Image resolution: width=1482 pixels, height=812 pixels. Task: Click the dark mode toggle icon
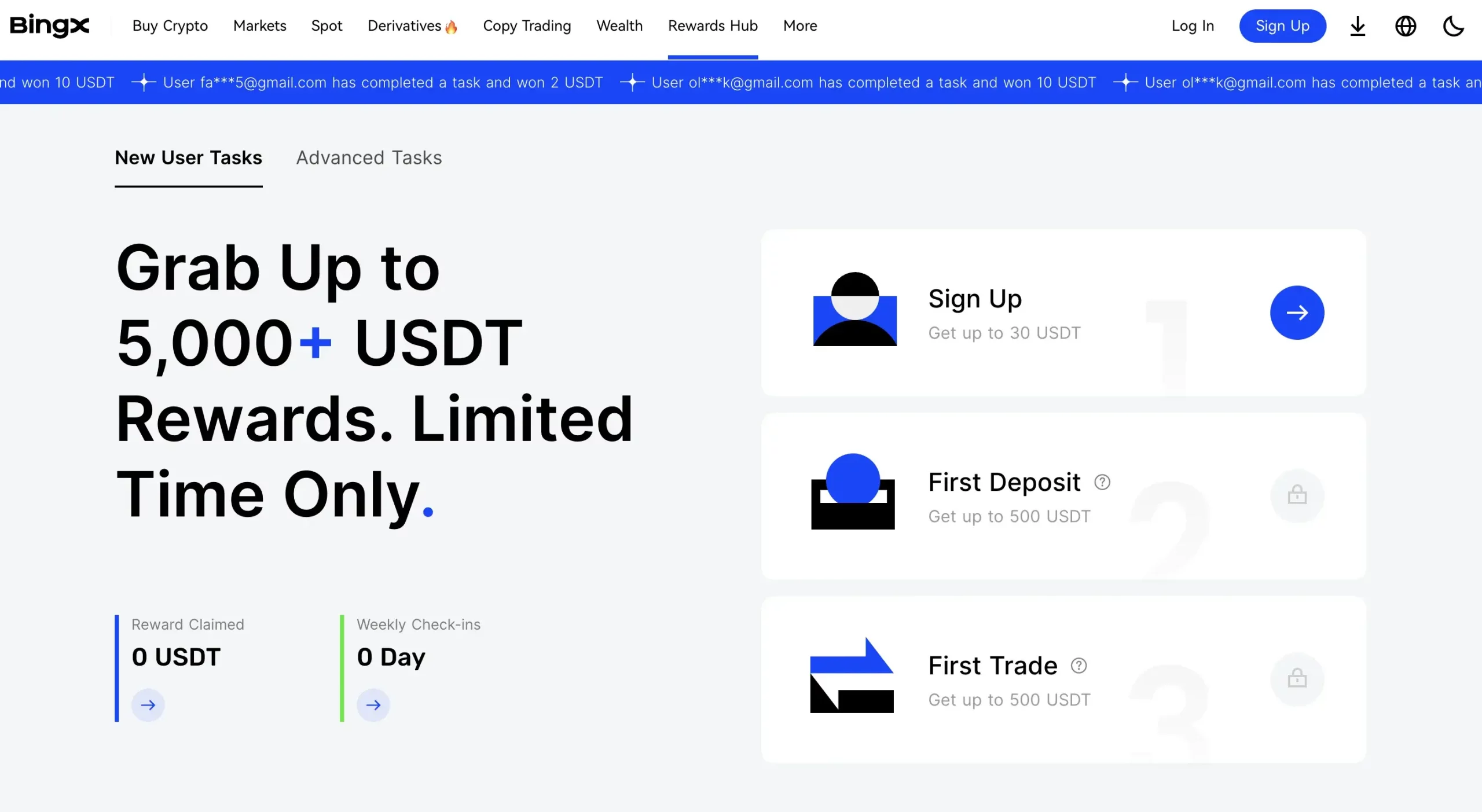(1453, 25)
